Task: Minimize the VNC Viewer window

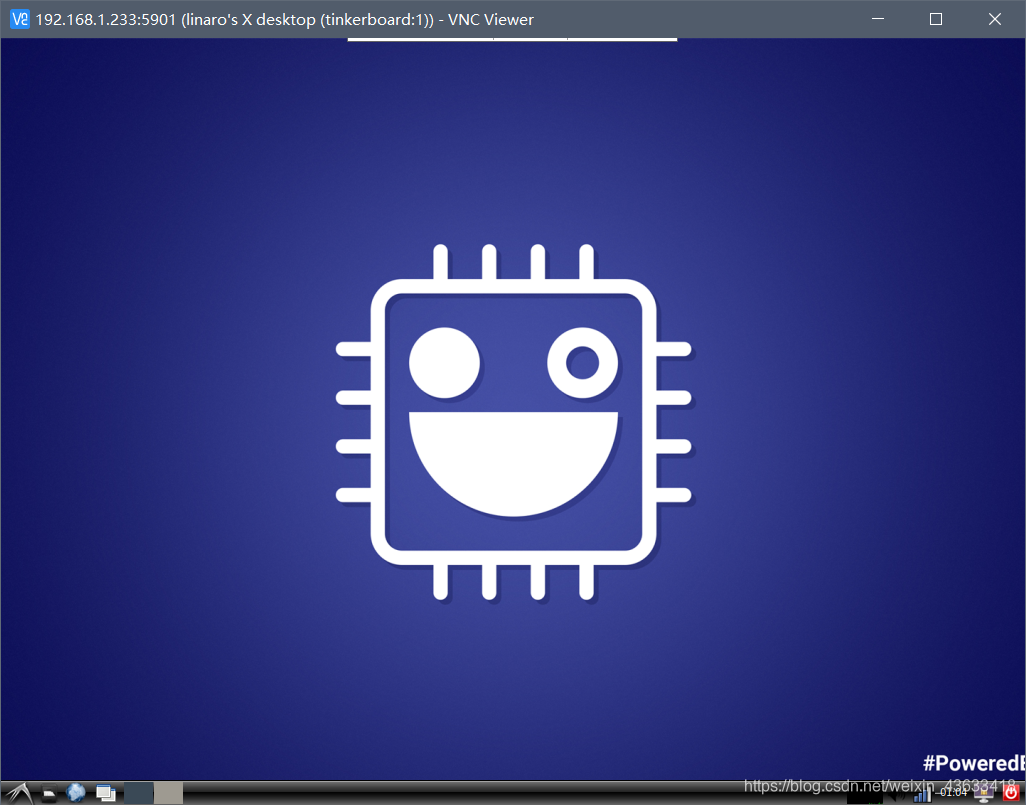Action: tap(878, 19)
